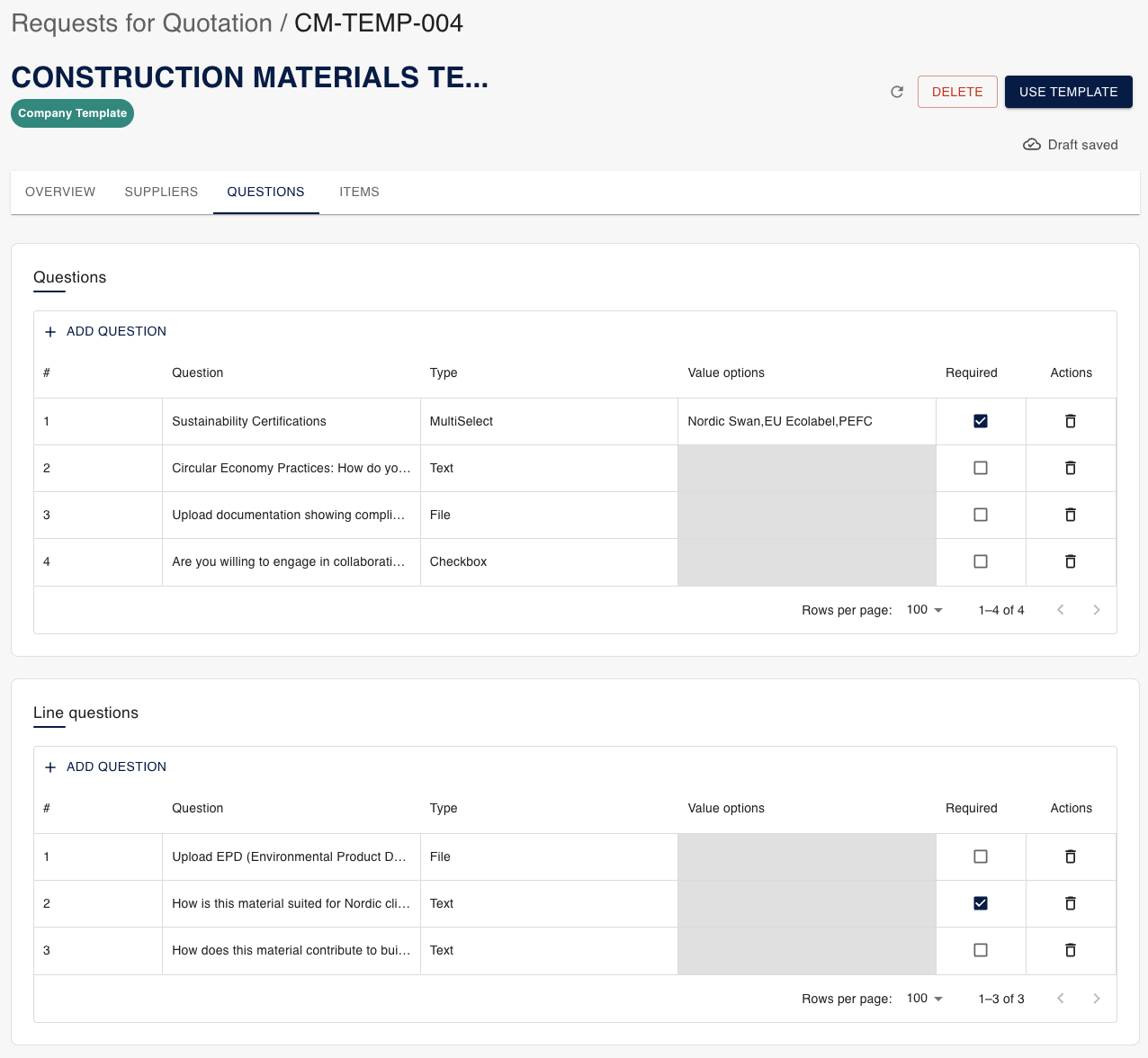Check Required for Upload documentation question
This screenshot has height=1058, width=1148.
click(981, 515)
